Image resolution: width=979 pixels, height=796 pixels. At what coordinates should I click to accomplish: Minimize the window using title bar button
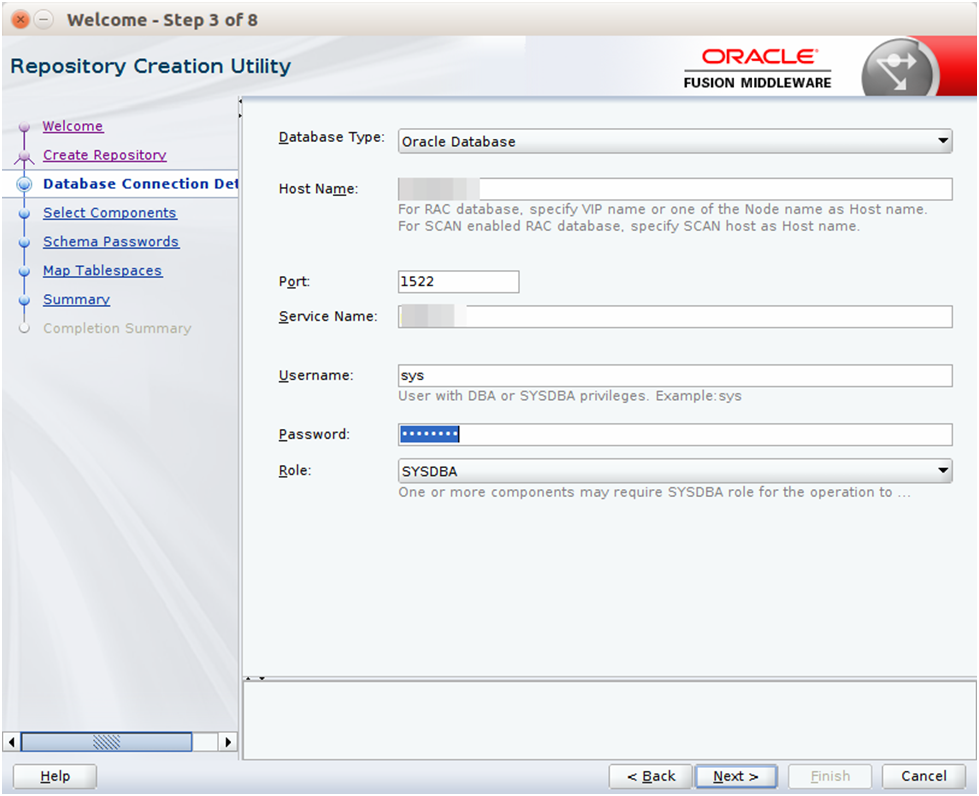pyautogui.click(x=43, y=19)
